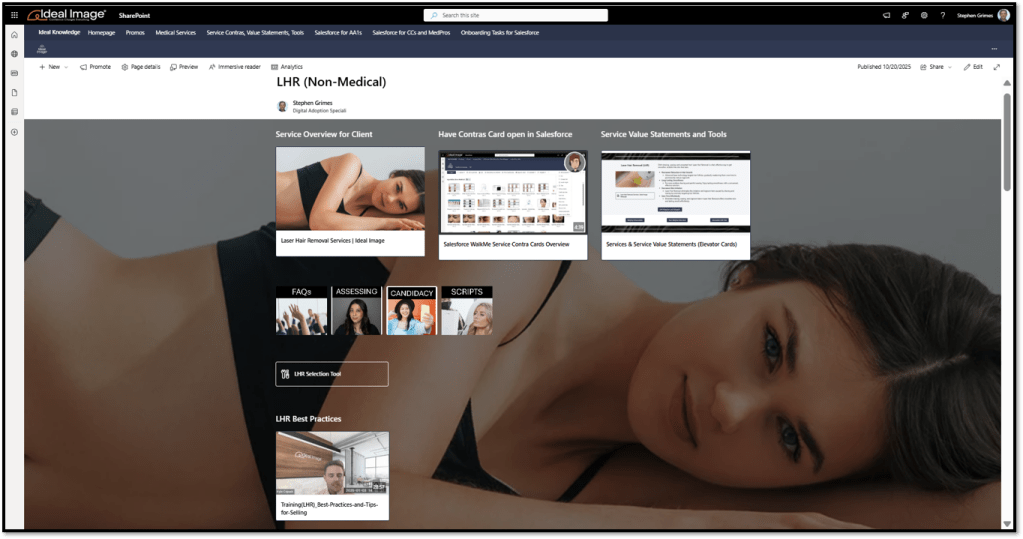Open the CANDIDACY image tile
This screenshot has height=539, width=1023.
tap(411, 310)
